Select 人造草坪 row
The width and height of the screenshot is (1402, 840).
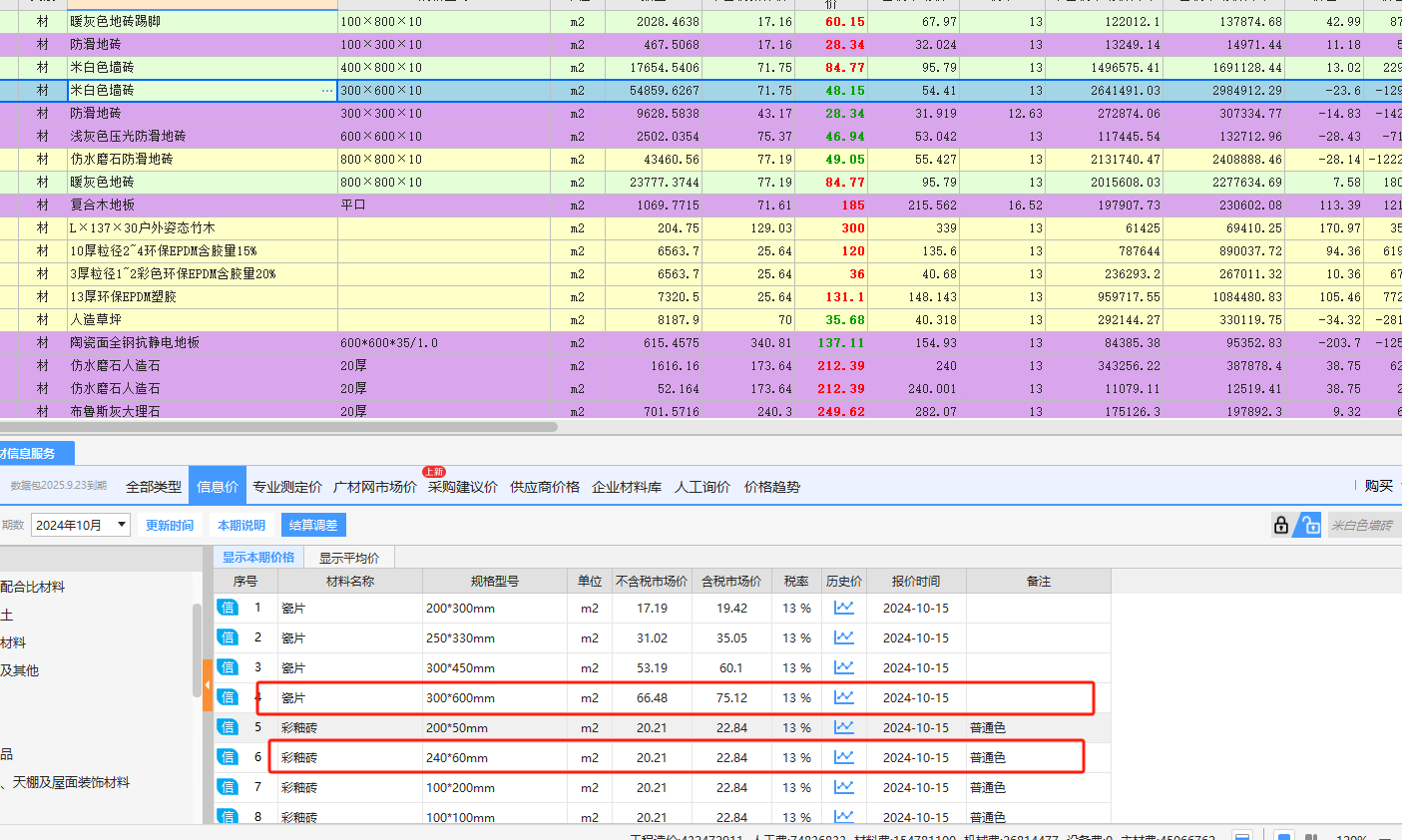(x=701, y=320)
